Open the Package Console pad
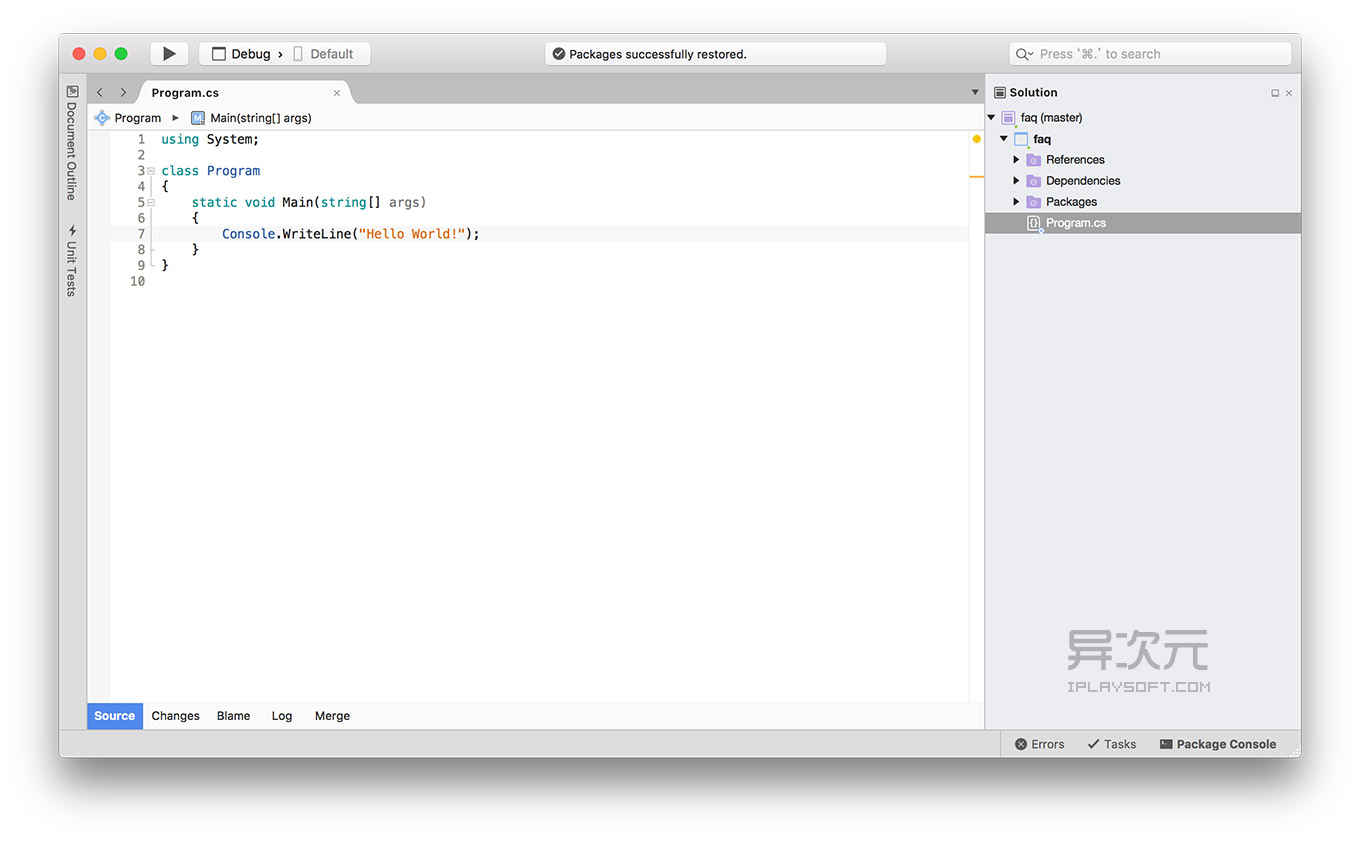Image resolution: width=1360 pixels, height=842 pixels. pos(1218,744)
